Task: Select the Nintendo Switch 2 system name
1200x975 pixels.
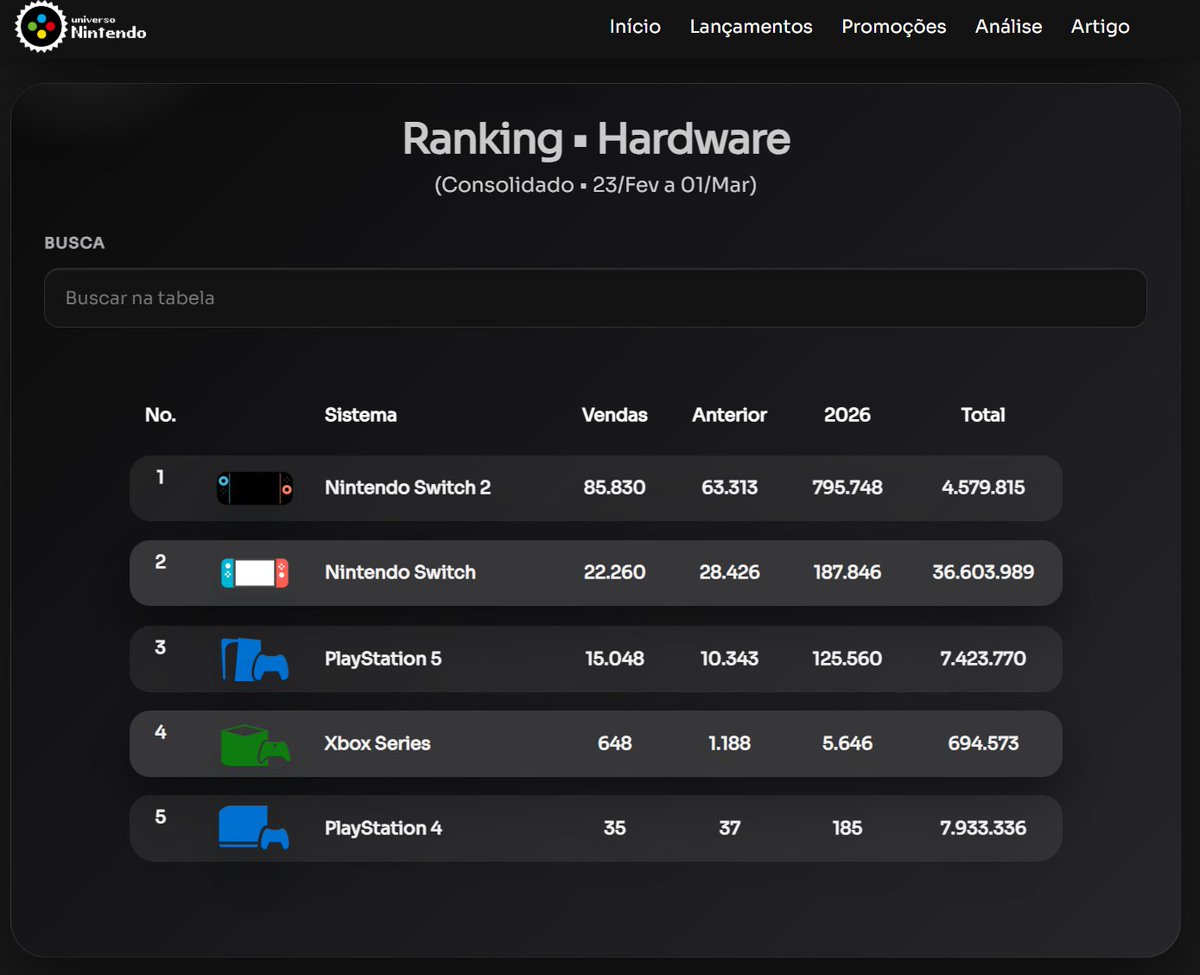Action: [408, 488]
